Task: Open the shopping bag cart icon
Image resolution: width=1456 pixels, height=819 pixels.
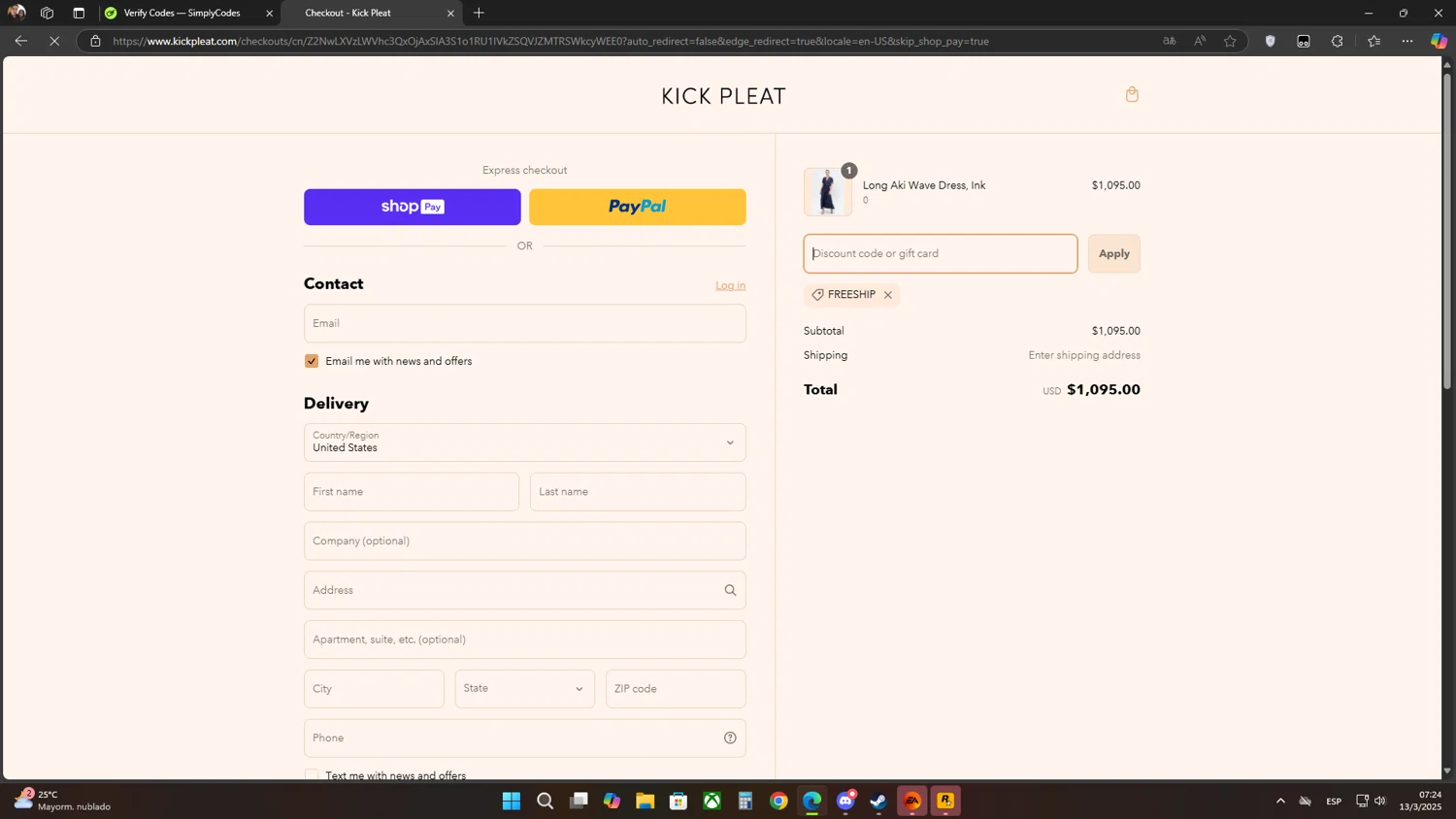Action: (x=1132, y=94)
